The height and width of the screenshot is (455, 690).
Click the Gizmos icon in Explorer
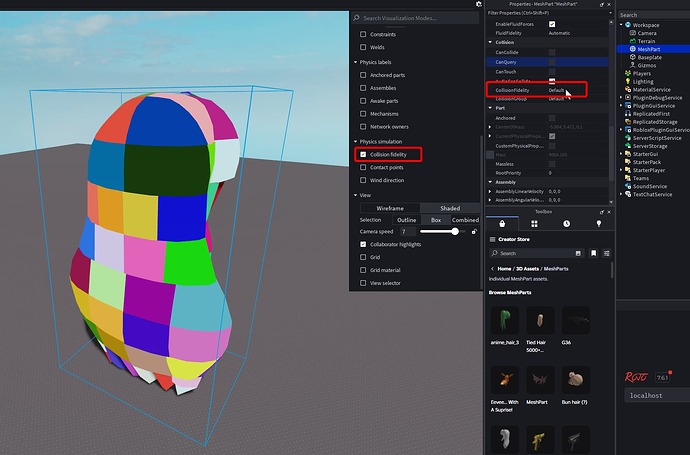pos(633,65)
